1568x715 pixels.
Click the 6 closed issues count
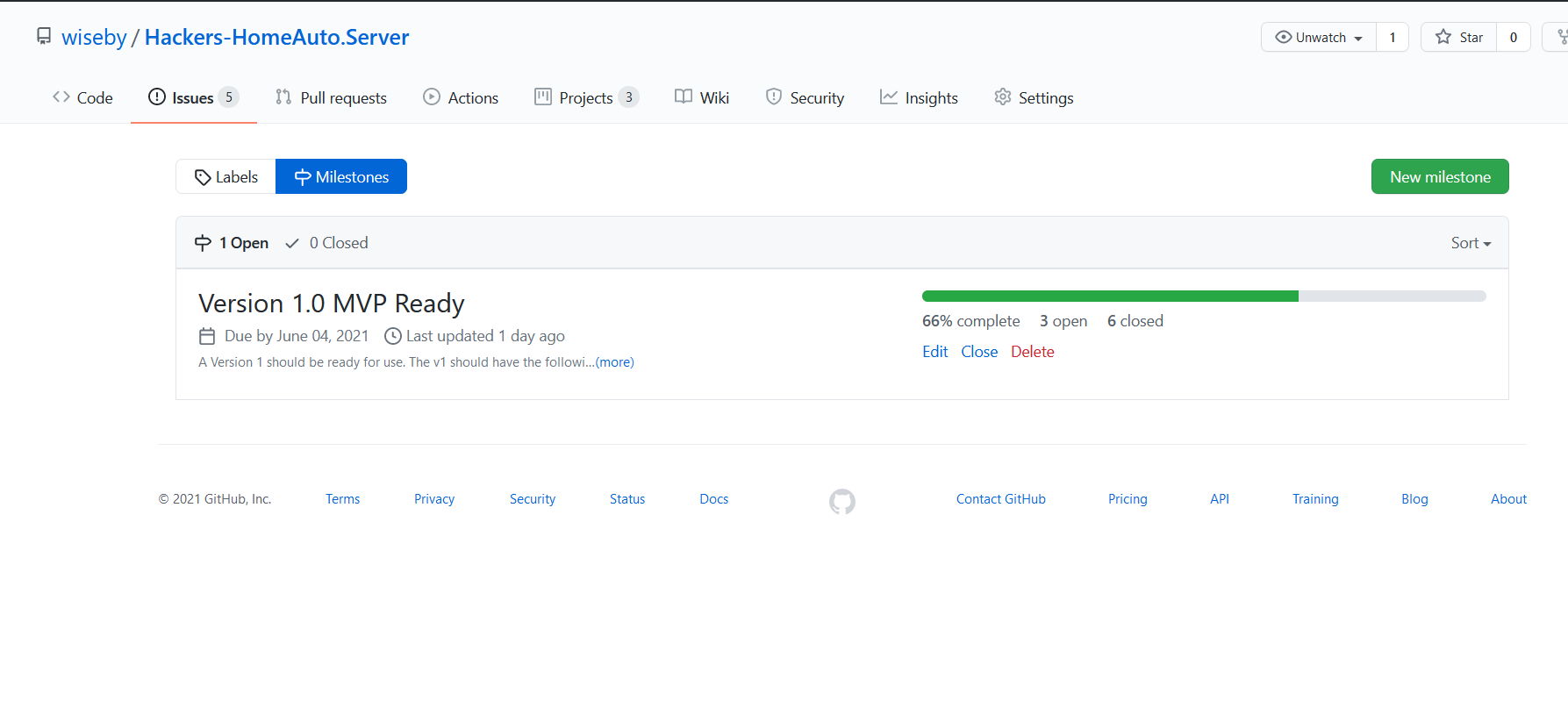[1135, 321]
